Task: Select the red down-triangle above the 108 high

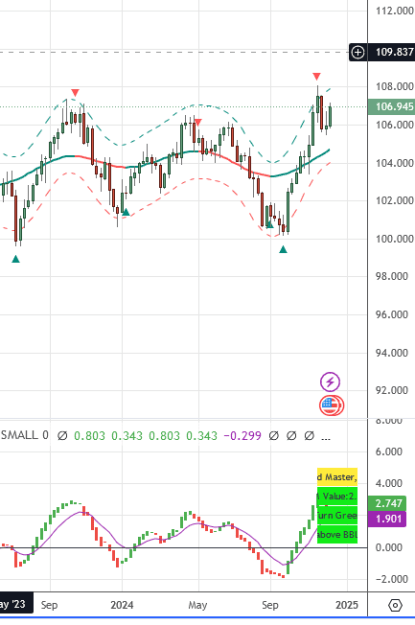Action: tap(317, 76)
